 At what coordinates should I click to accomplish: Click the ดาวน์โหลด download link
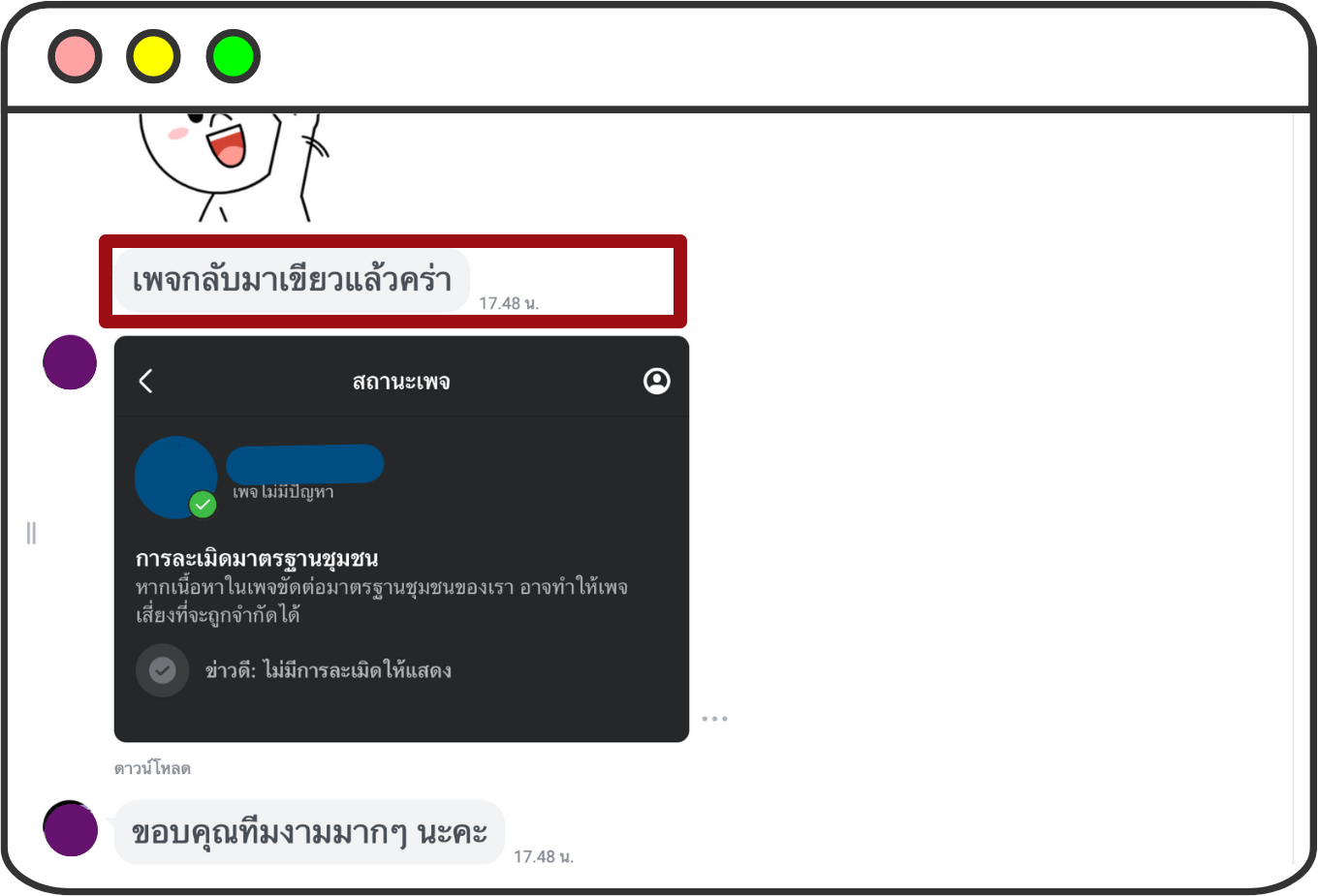coord(152,768)
